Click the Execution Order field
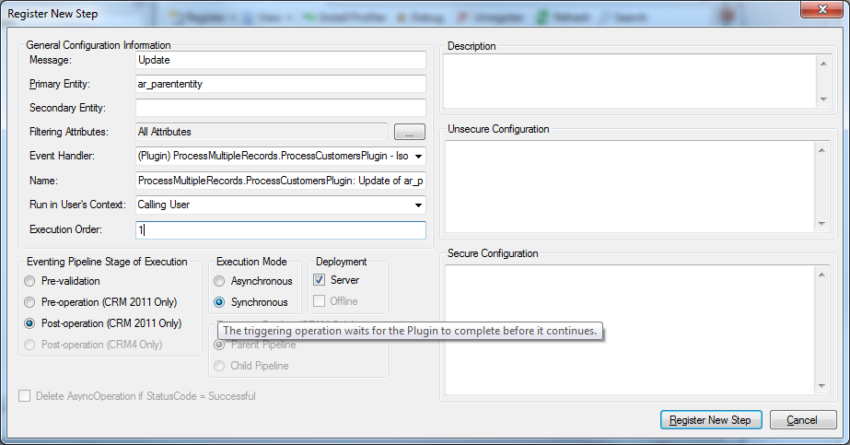Viewport: 850px width, 445px height. (x=280, y=230)
